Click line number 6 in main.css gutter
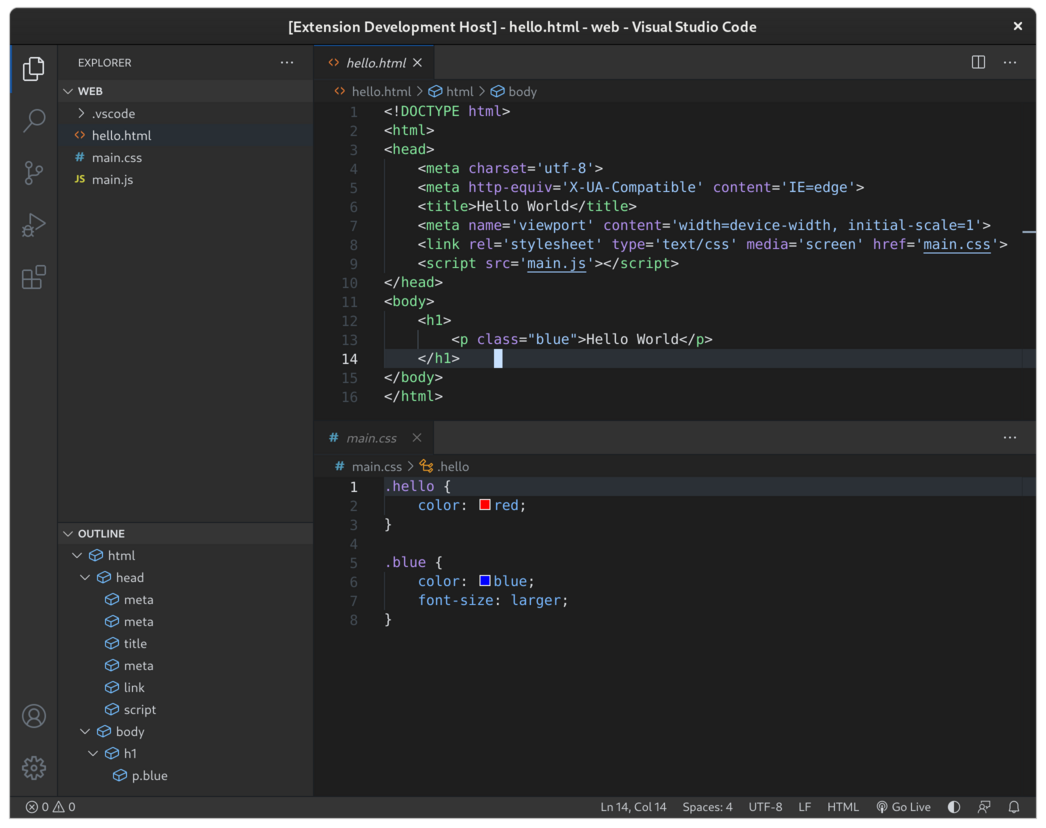This screenshot has height=828, width=1046. tap(354, 582)
